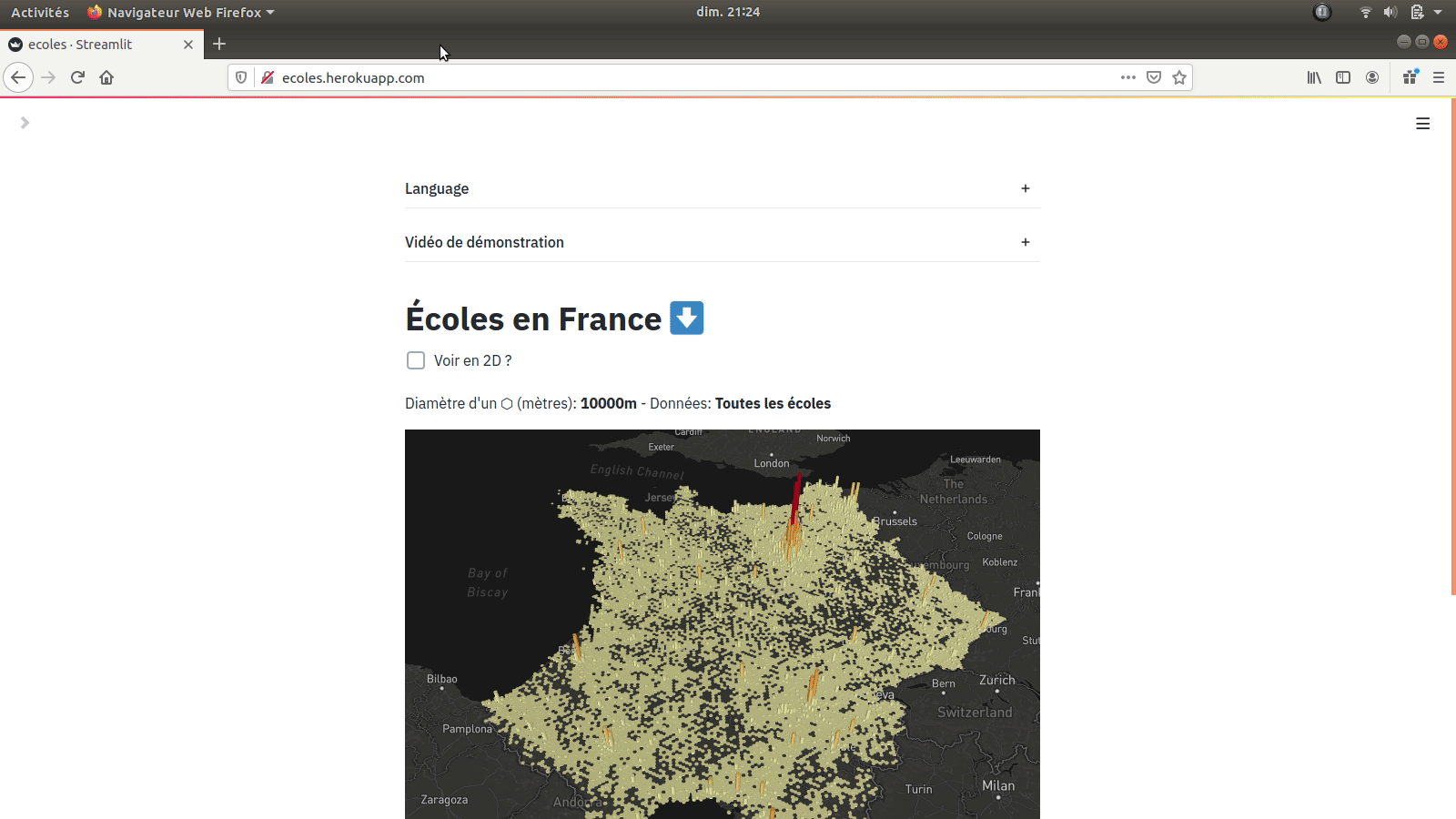Open tracking protection shield icon
Screen dimensions: 1456x819
coord(241,77)
